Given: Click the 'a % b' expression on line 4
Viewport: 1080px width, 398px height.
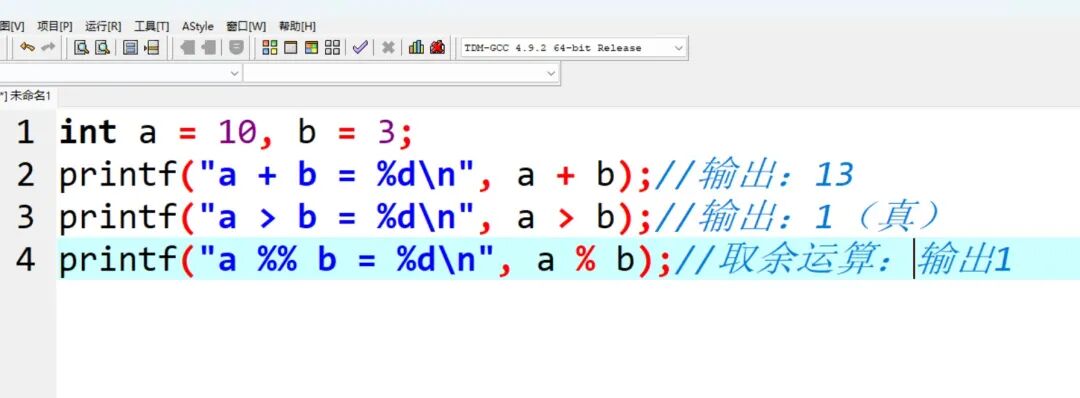Looking at the screenshot, I should tap(585, 260).
